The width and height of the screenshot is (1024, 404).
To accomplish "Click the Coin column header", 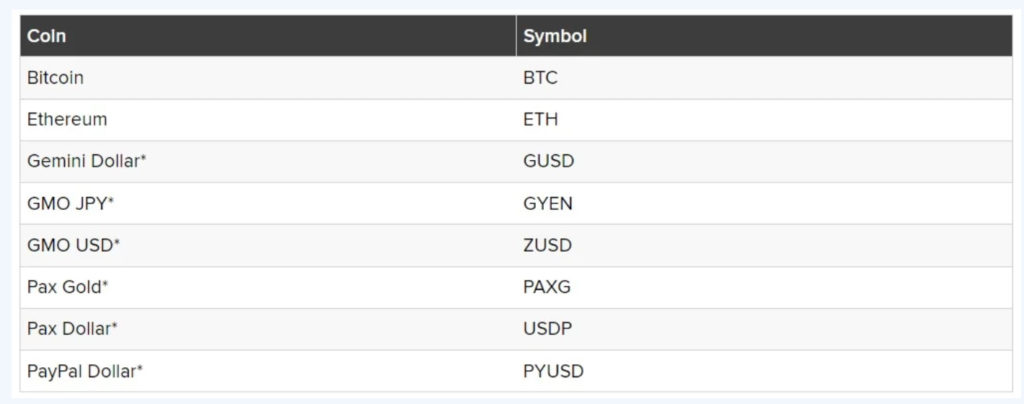I will [46, 36].
